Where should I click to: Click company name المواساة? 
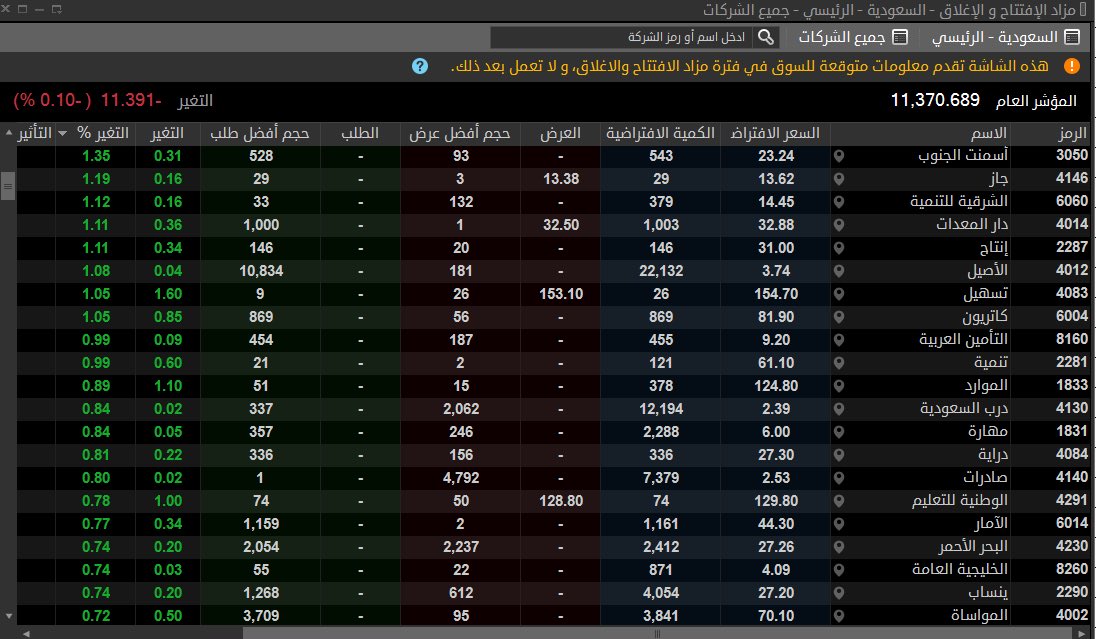(979, 616)
